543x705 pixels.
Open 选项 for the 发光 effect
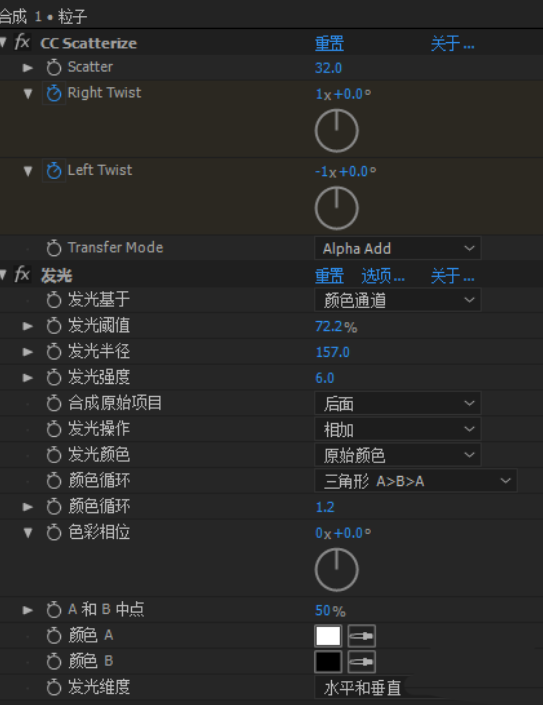click(383, 276)
